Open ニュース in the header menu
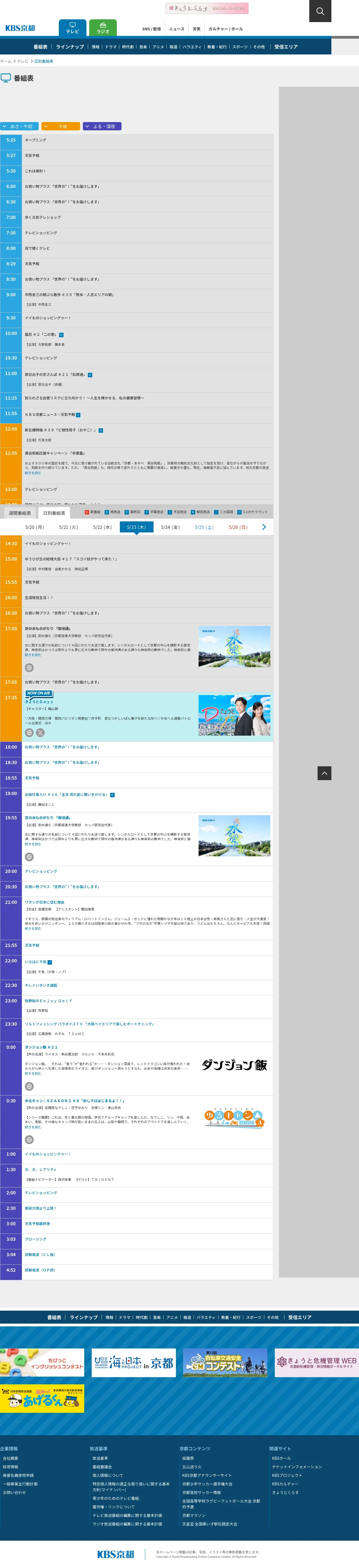Viewport: 359px width, 1568px height. (176, 29)
